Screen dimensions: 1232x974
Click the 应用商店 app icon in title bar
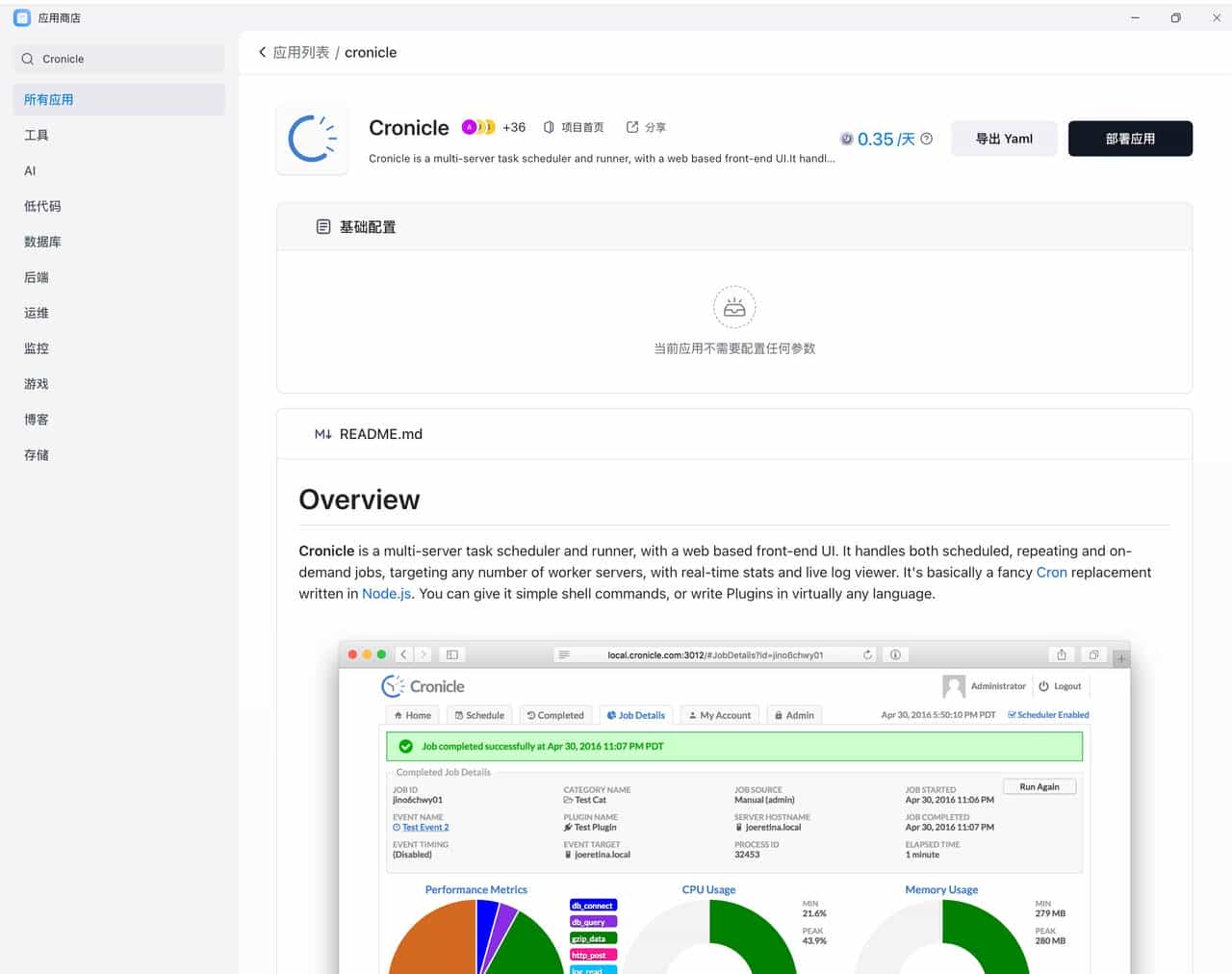coord(22,18)
